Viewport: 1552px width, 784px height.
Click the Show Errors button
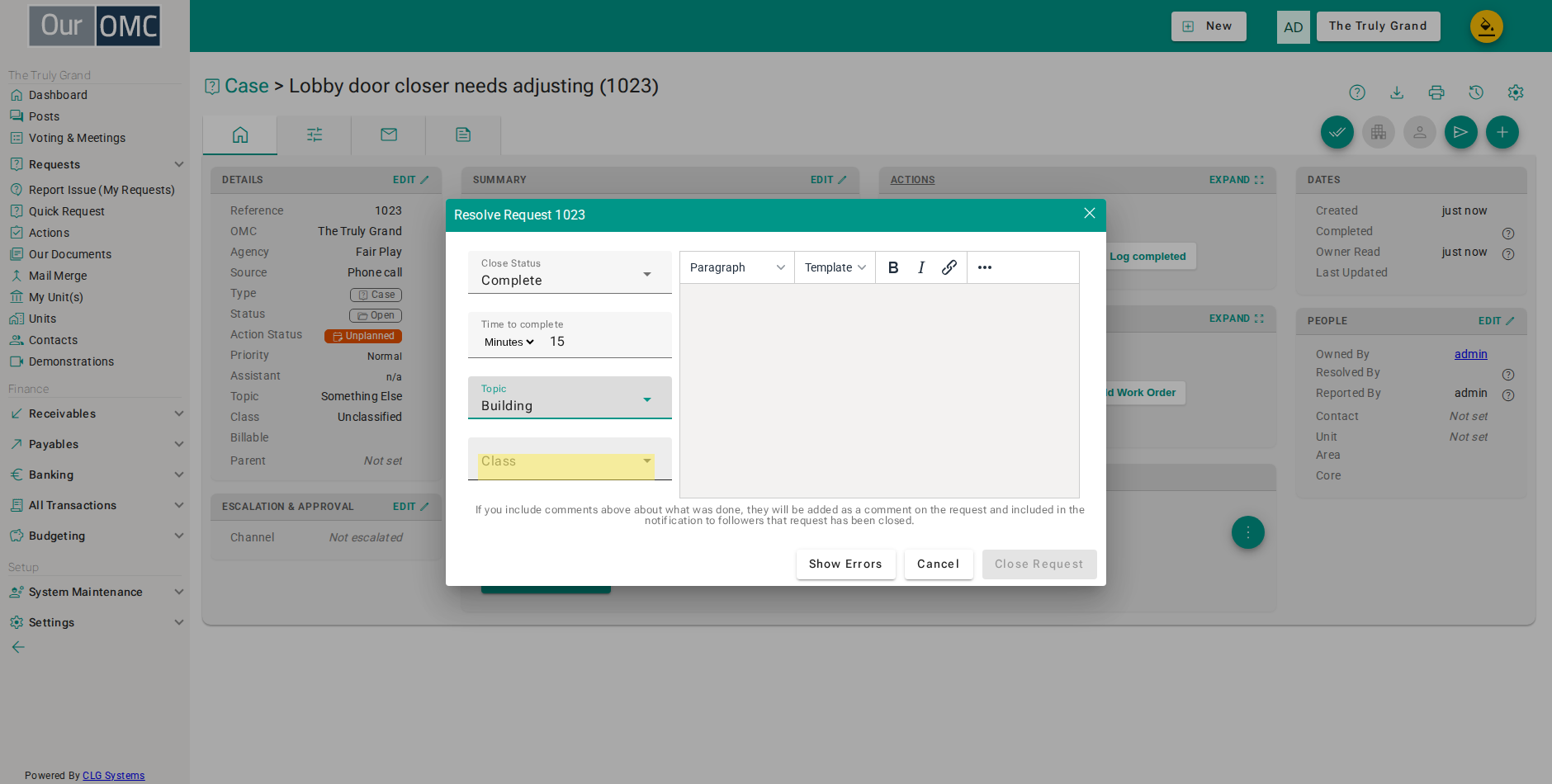click(845, 564)
